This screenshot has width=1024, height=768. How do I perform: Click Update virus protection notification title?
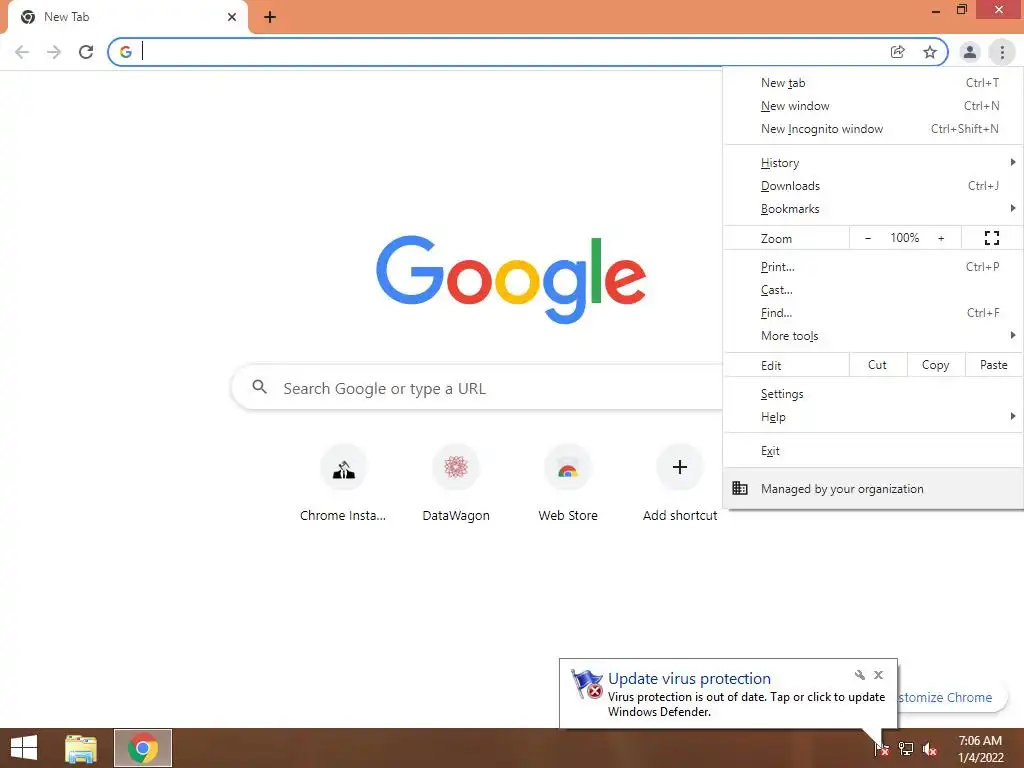[689, 679]
